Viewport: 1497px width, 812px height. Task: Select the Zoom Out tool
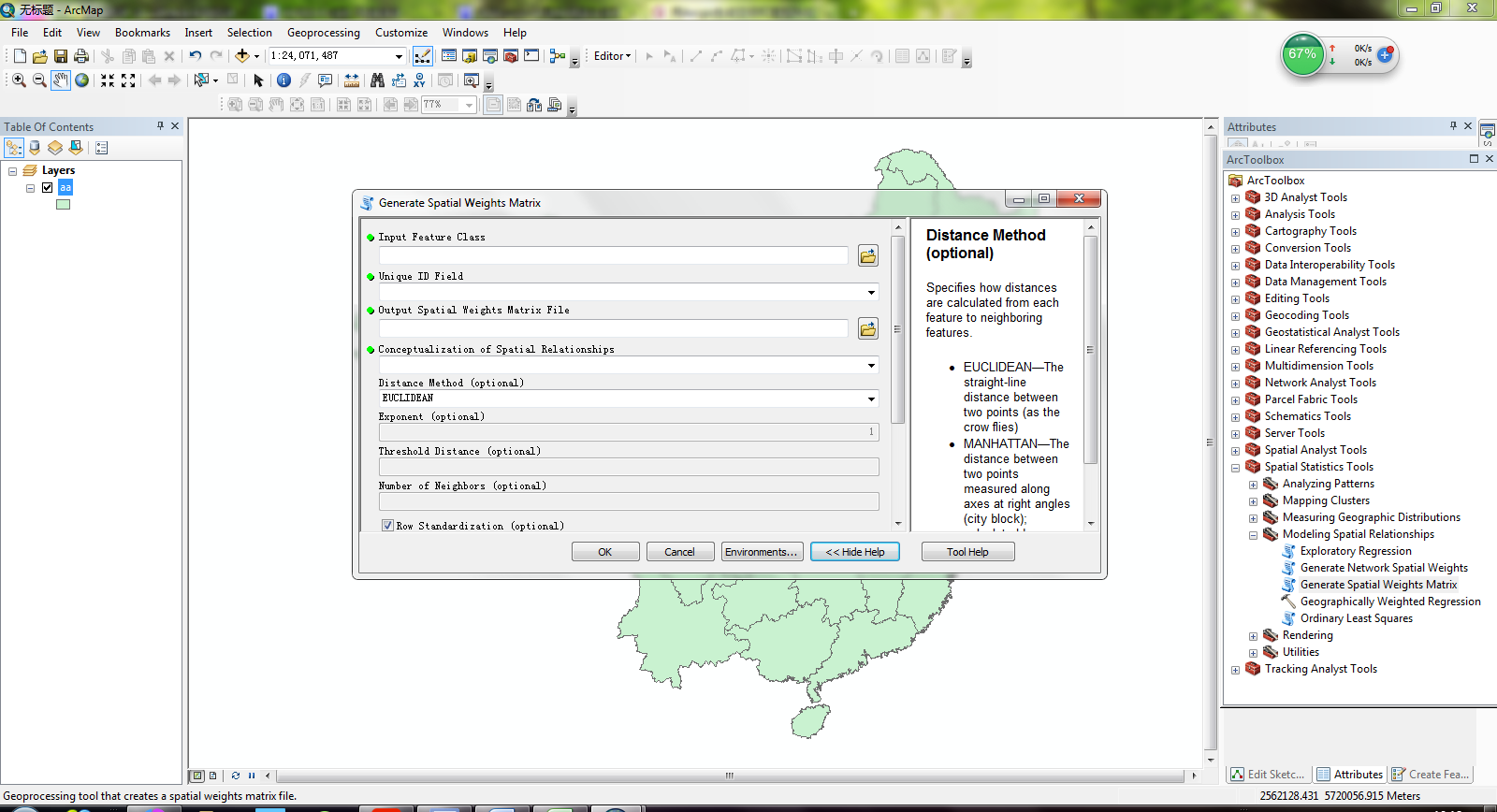click(39, 80)
